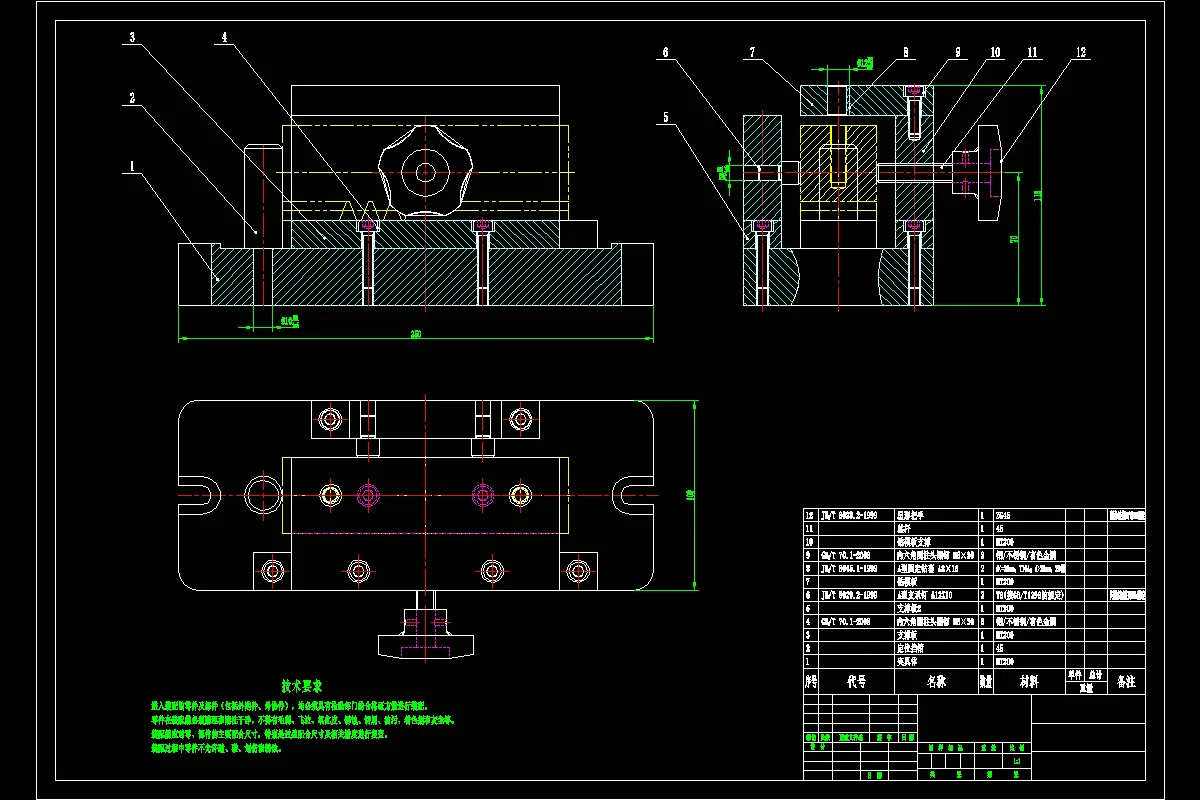Pick the 70 height dimension on section view

1013,240
